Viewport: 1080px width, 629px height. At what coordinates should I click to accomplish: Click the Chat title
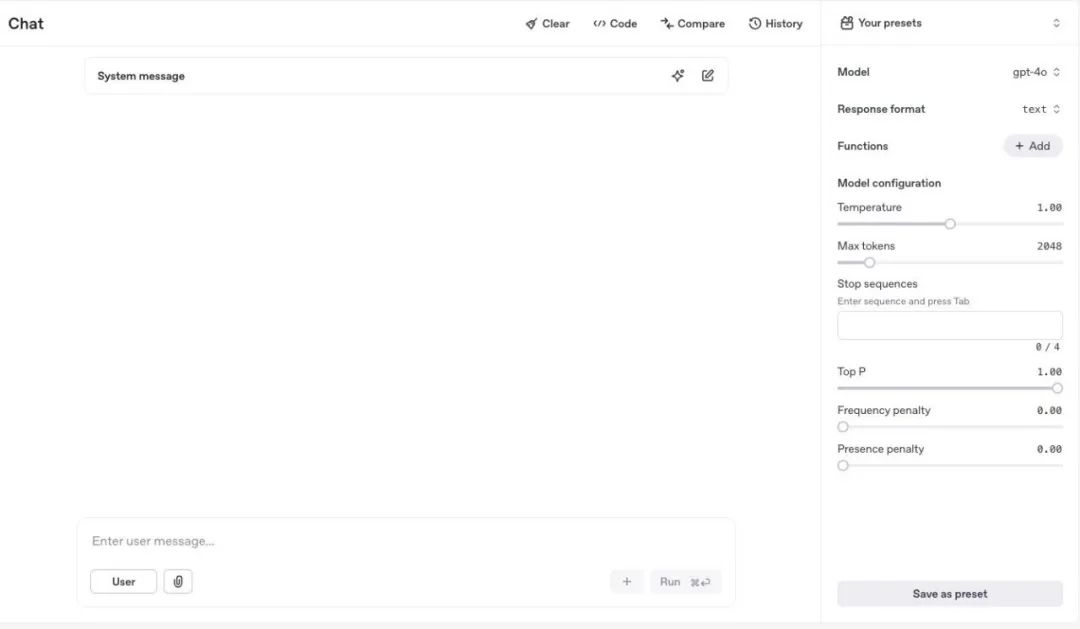[26, 23]
